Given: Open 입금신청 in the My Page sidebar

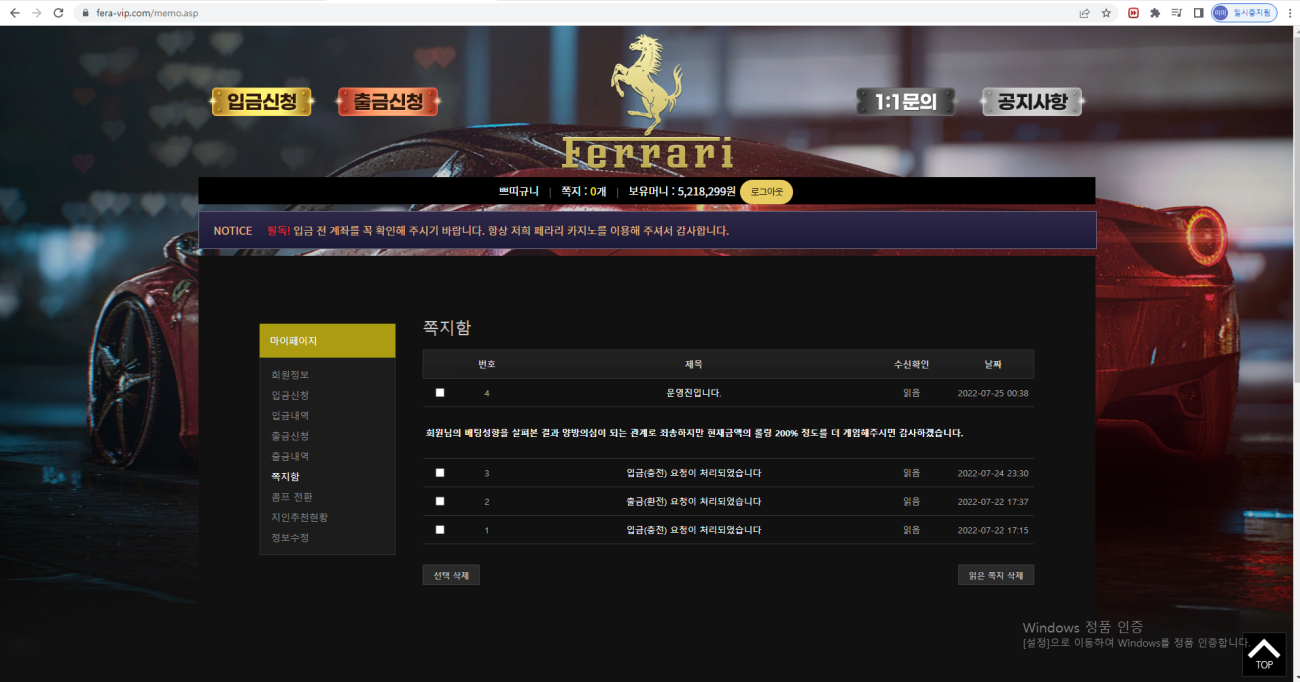Looking at the screenshot, I should point(290,395).
